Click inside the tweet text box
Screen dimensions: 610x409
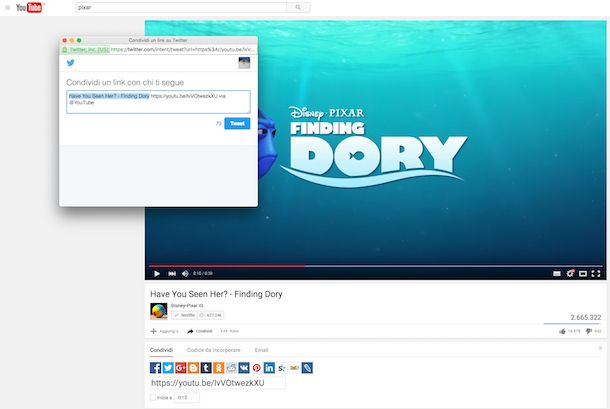tap(158, 102)
